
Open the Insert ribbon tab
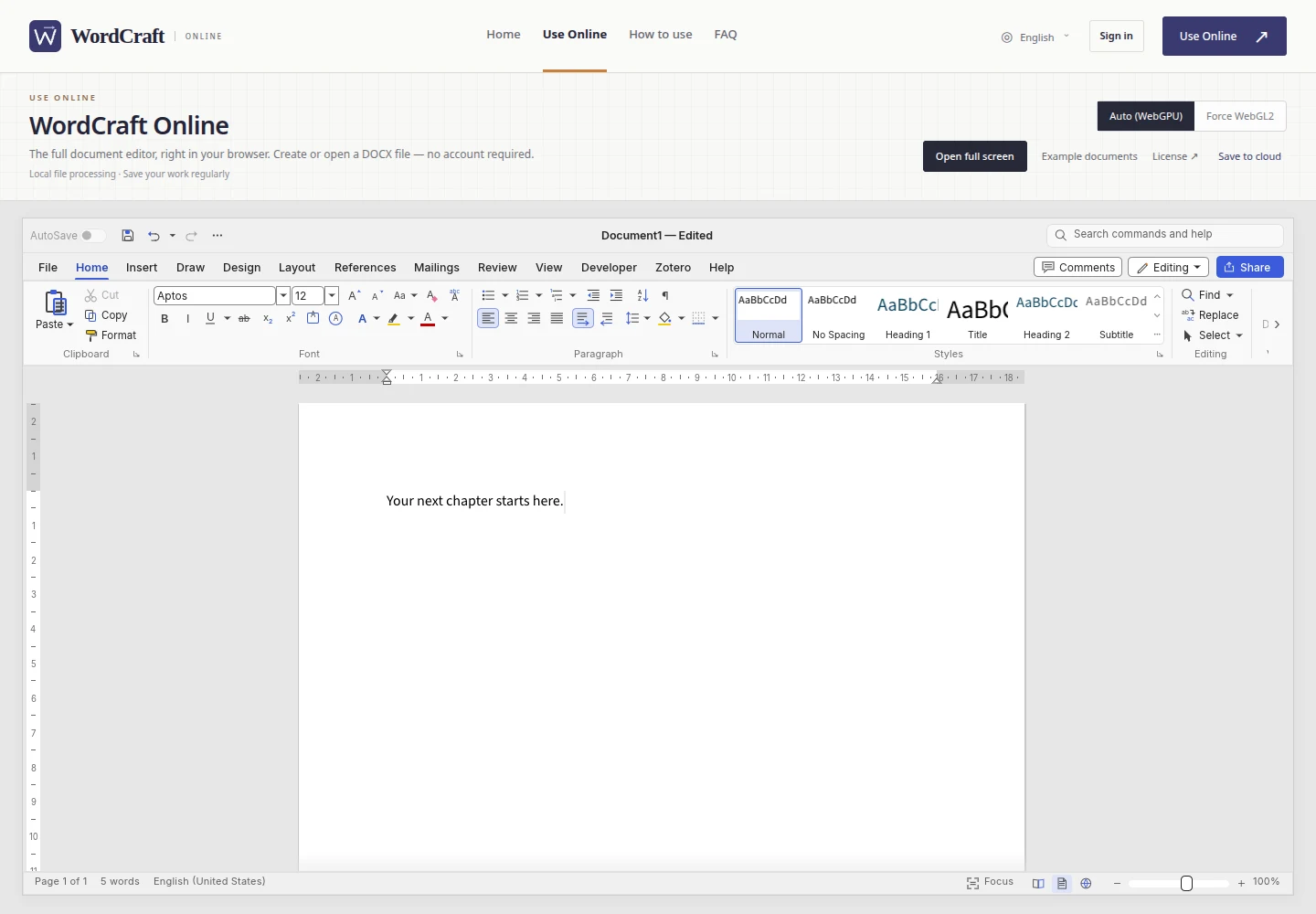(x=142, y=268)
